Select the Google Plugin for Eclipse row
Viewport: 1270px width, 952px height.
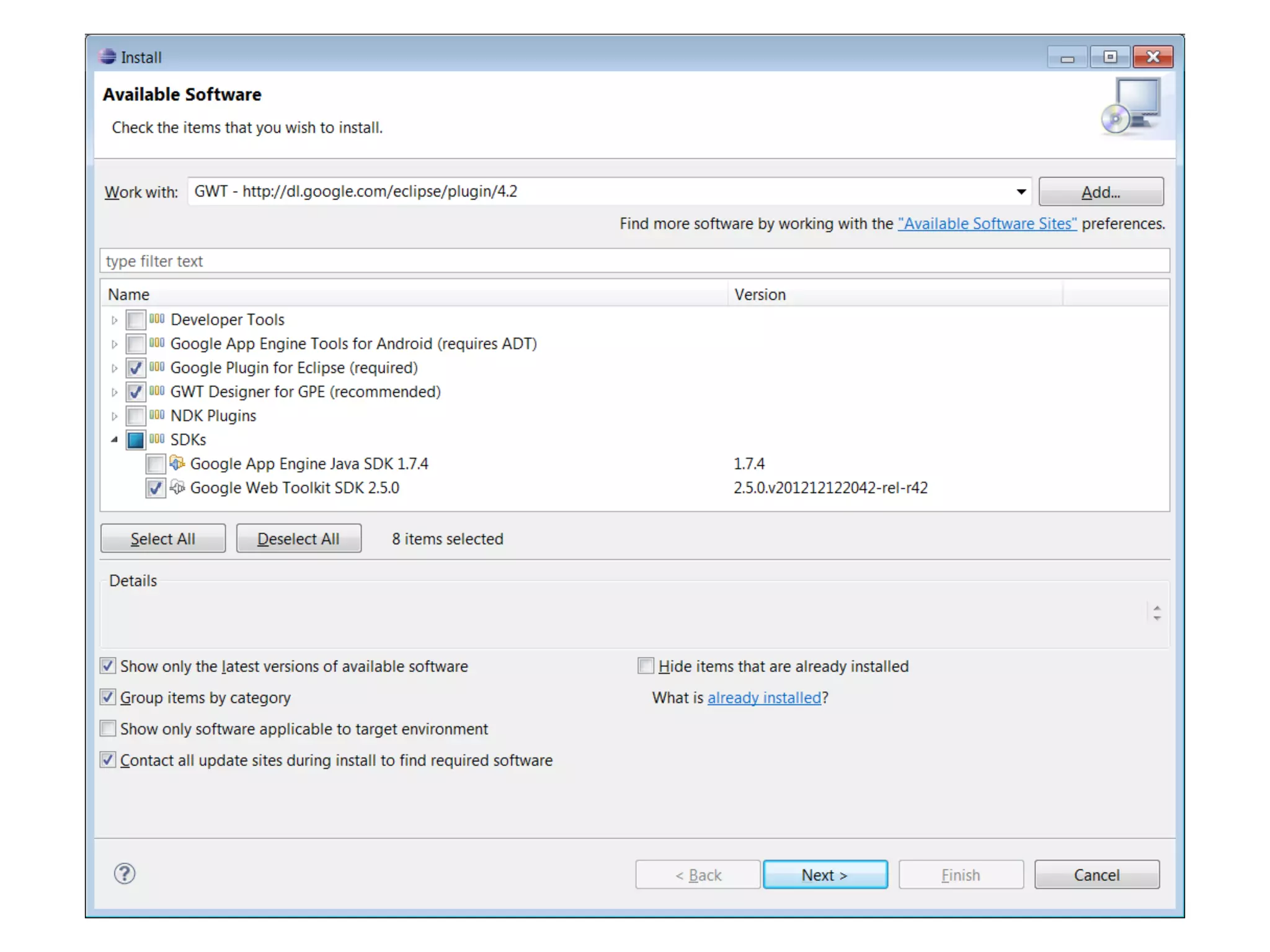pyautogui.click(x=294, y=368)
